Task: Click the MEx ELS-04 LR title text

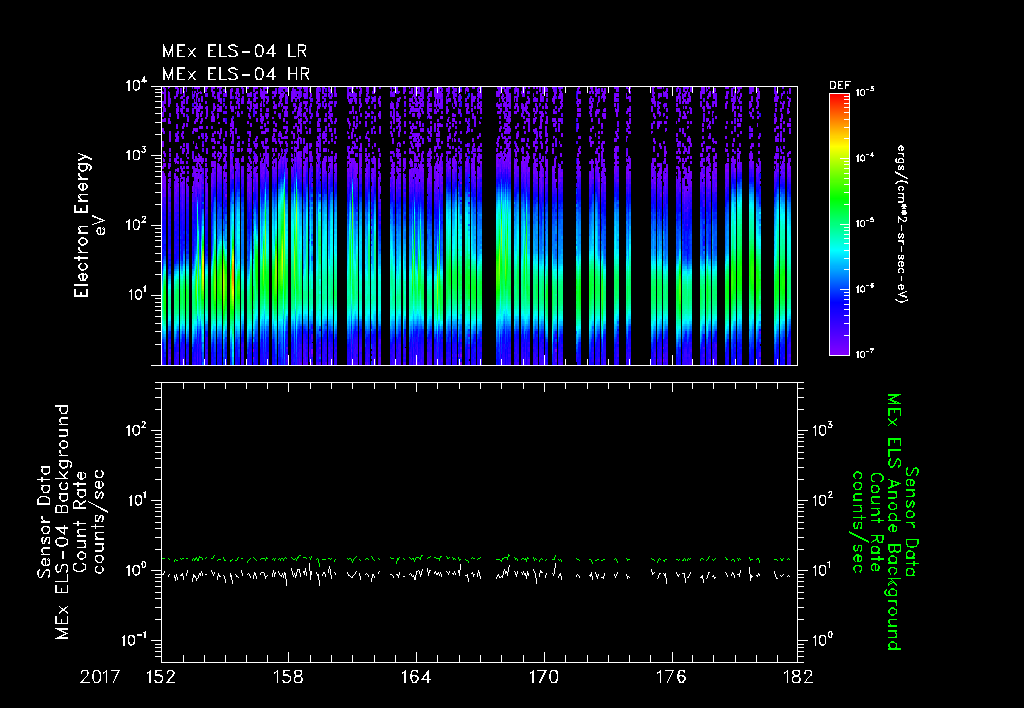Action: pyautogui.click(x=235, y=51)
